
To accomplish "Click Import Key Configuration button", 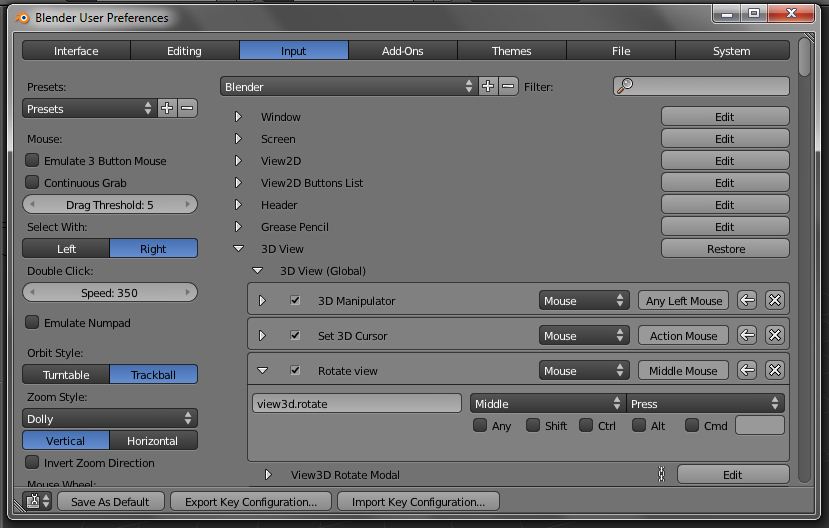I will (418, 501).
